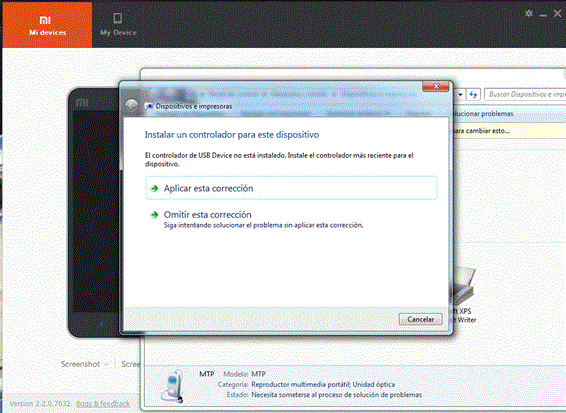Close the driver installation dialog
This screenshot has height=413, width=566.
point(436,86)
